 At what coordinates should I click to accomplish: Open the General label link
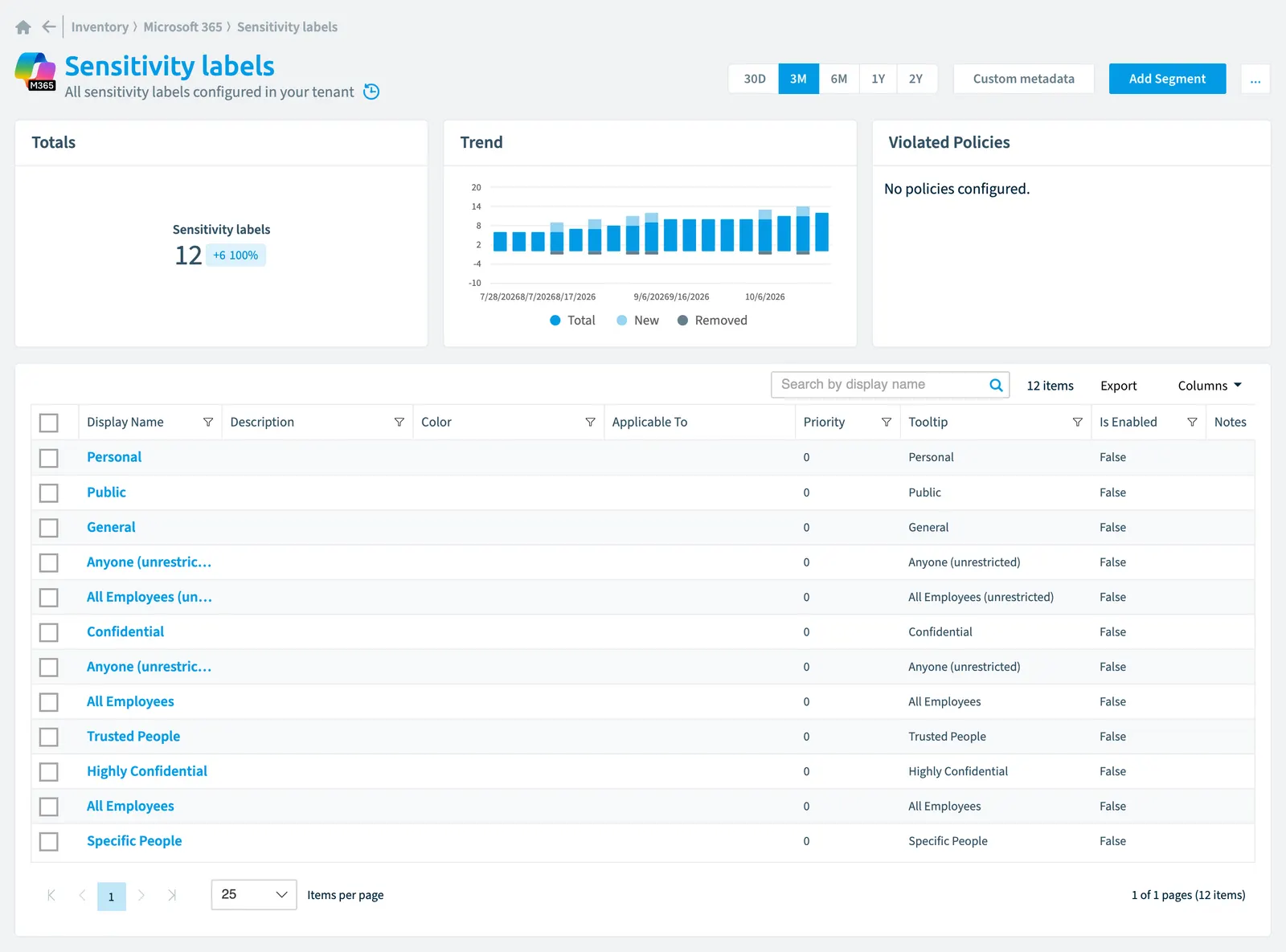point(111,527)
